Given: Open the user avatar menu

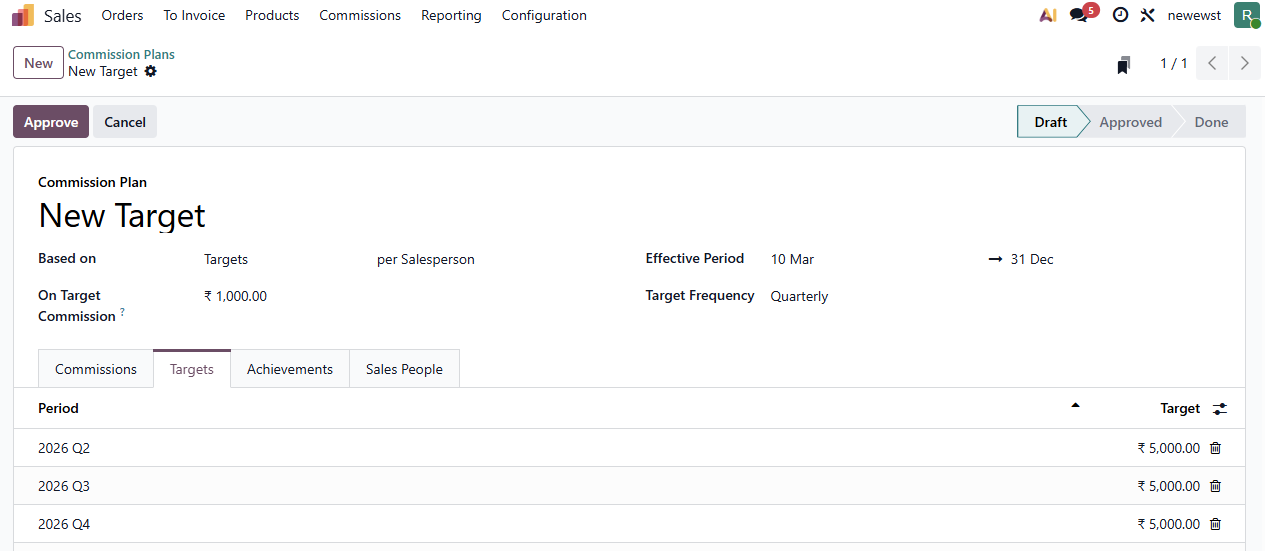Looking at the screenshot, I should (1246, 15).
